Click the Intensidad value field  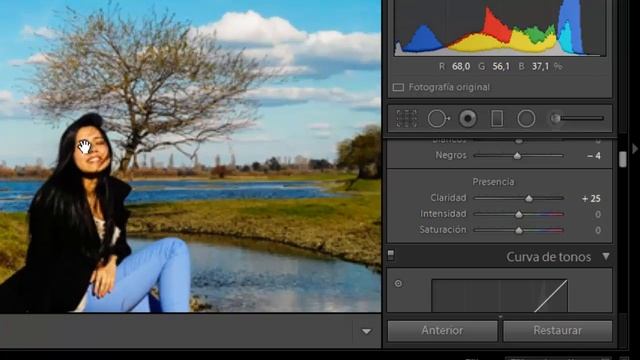[598, 214]
